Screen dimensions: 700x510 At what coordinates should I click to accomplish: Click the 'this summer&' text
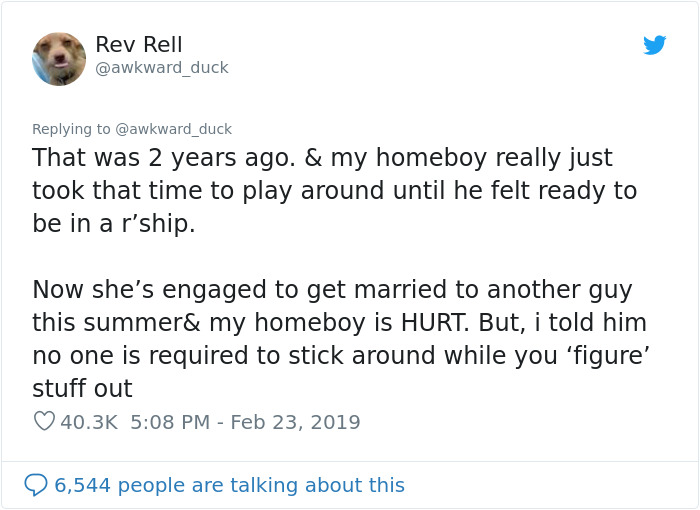95,323
